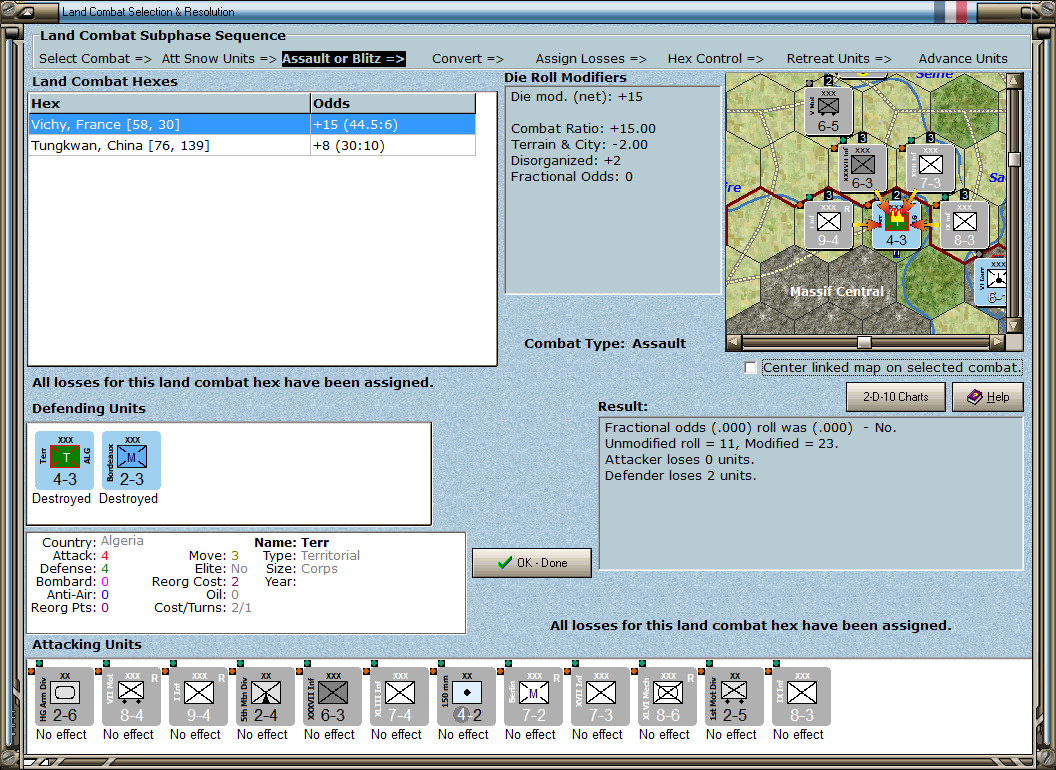Click the Hex Control subphase step
This screenshot has width=1056, height=770.
pos(715,59)
